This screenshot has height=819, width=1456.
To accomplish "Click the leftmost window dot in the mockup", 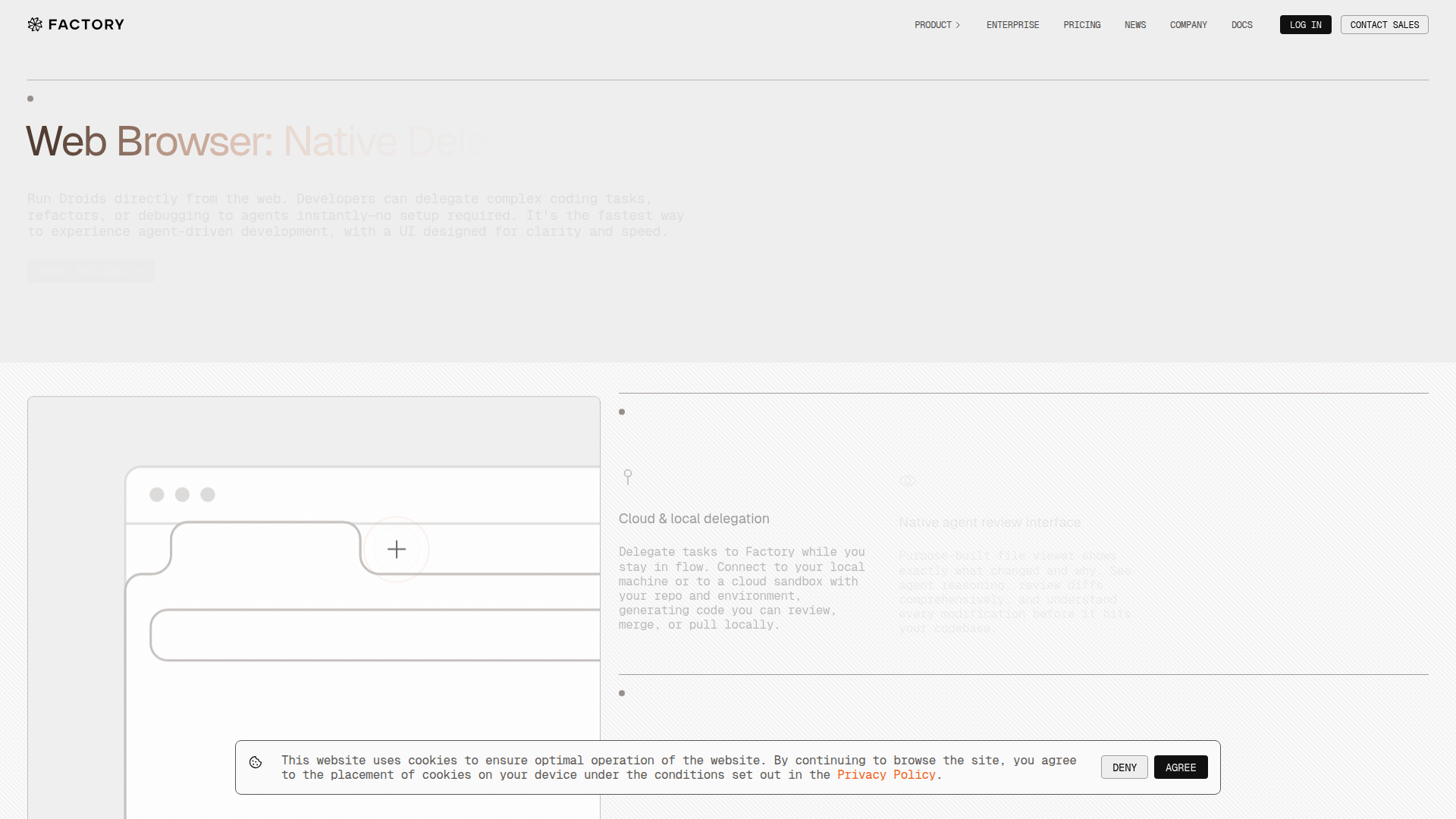I will point(156,494).
